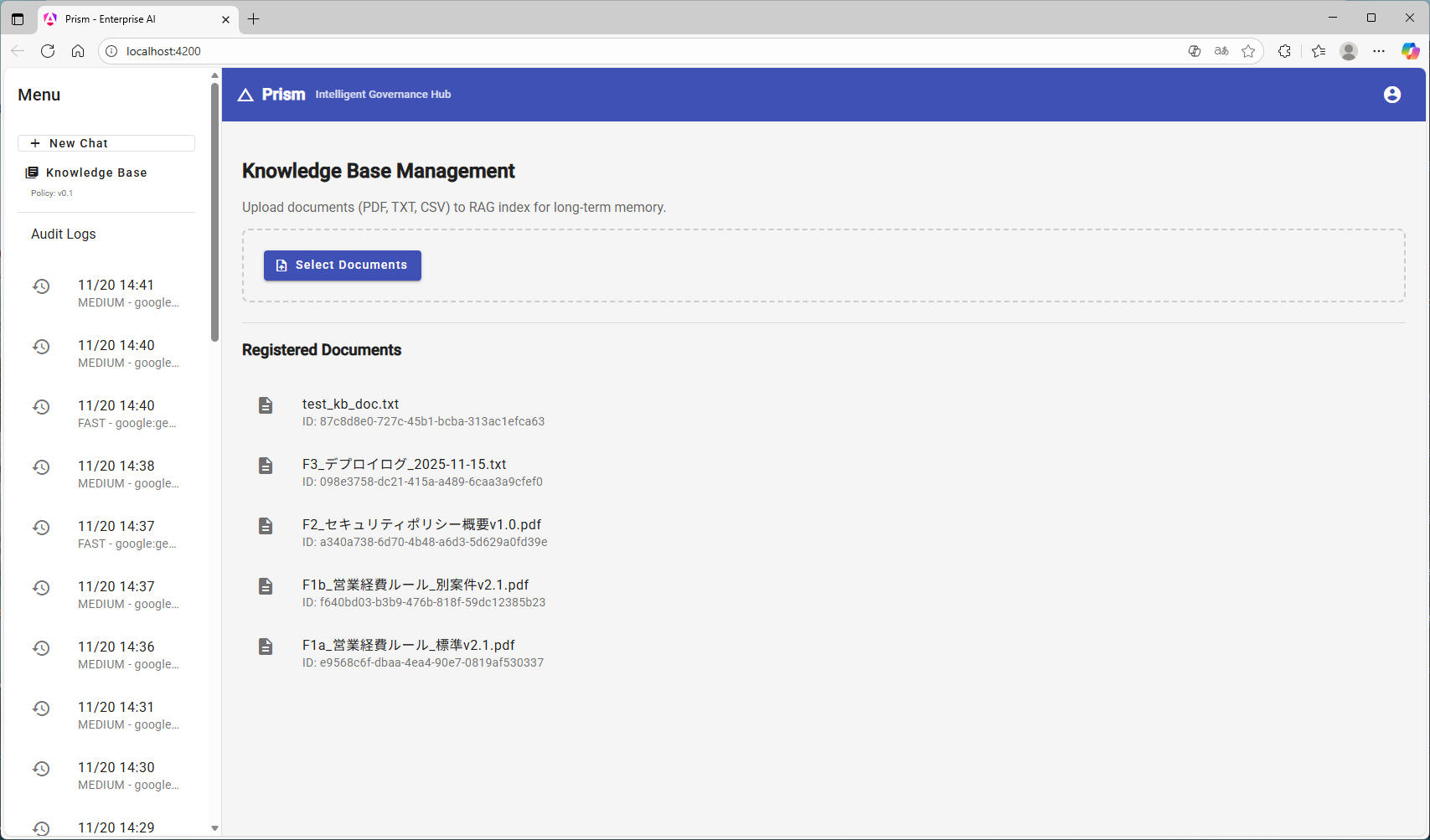Click the sidebar scroll up arrow
1430x840 pixels.
[214, 75]
